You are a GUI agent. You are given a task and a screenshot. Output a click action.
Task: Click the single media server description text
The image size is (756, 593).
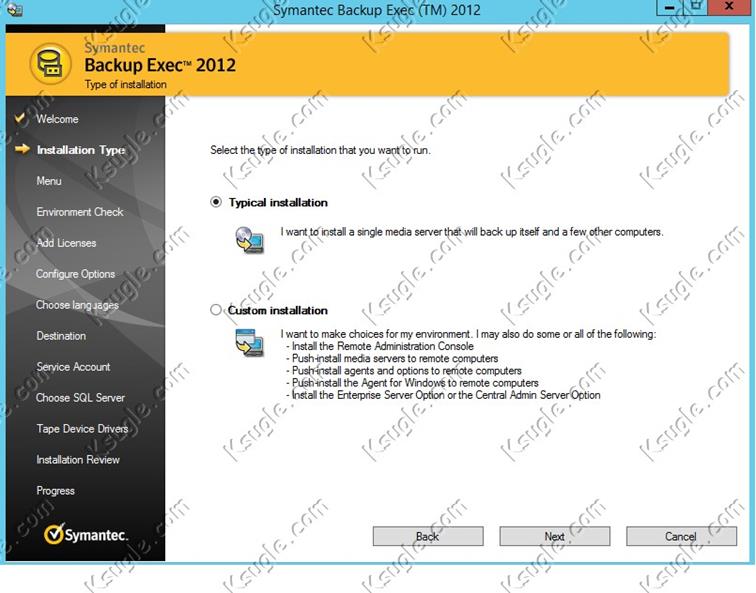point(472,232)
